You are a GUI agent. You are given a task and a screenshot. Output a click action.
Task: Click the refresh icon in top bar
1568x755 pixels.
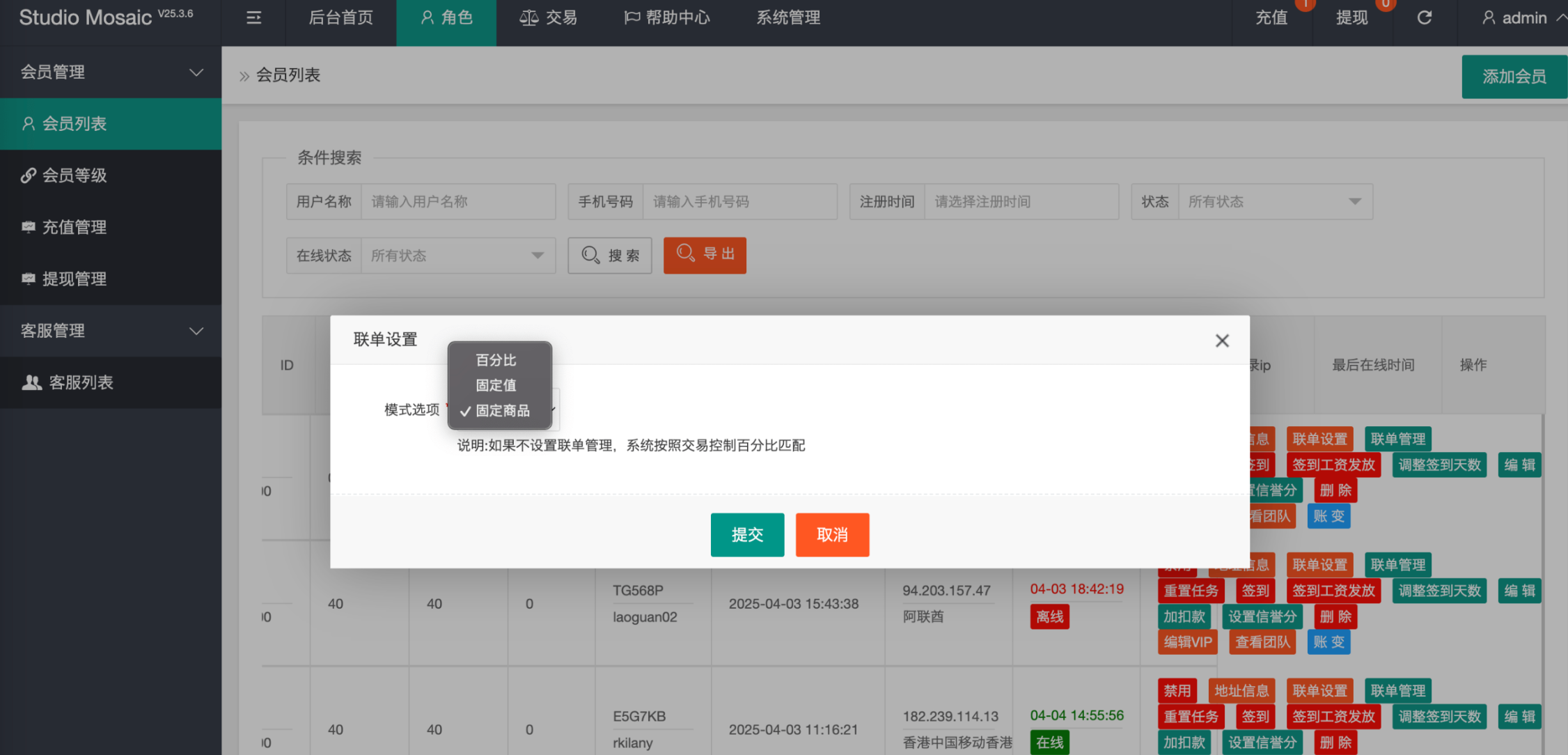click(x=1424, y=18)
